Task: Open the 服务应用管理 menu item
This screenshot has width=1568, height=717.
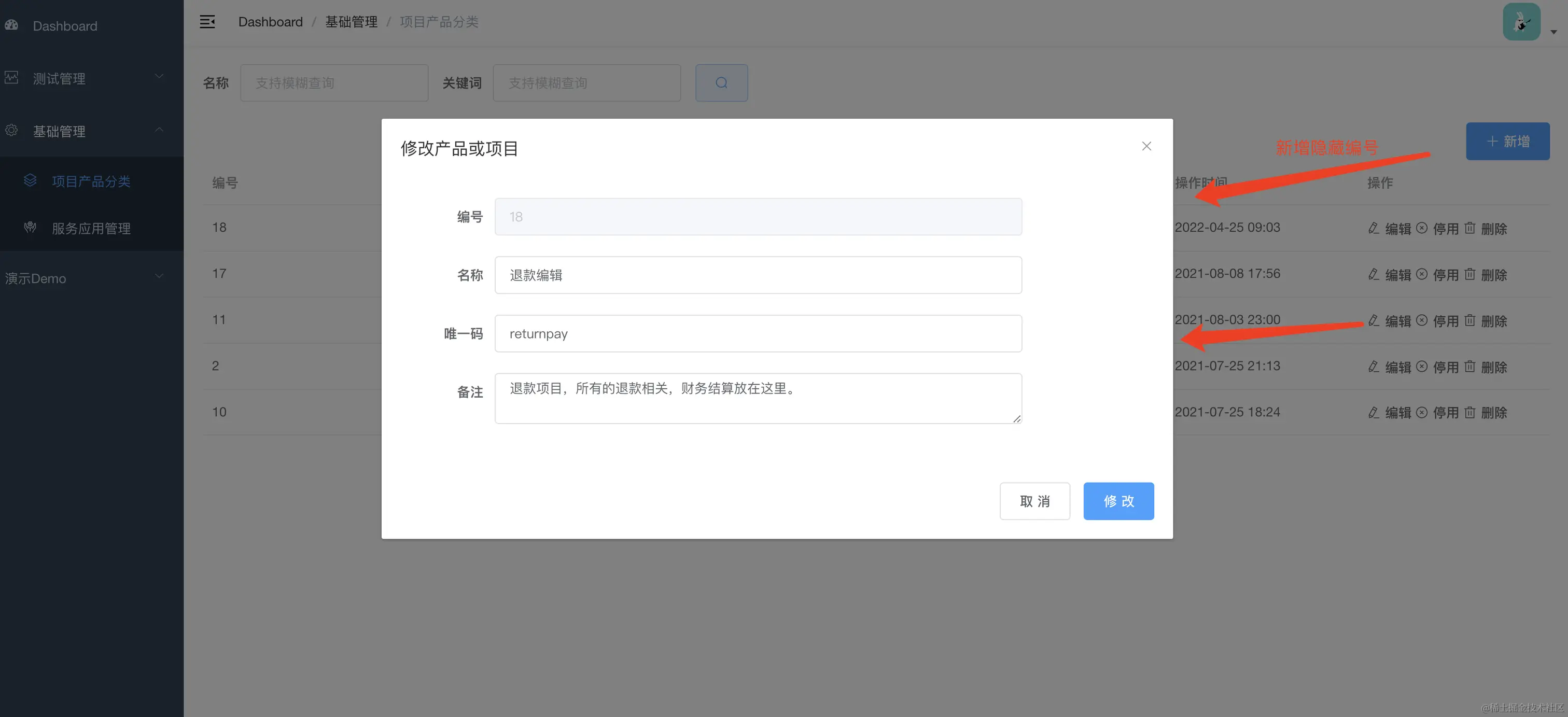Action: pos(91,228)
